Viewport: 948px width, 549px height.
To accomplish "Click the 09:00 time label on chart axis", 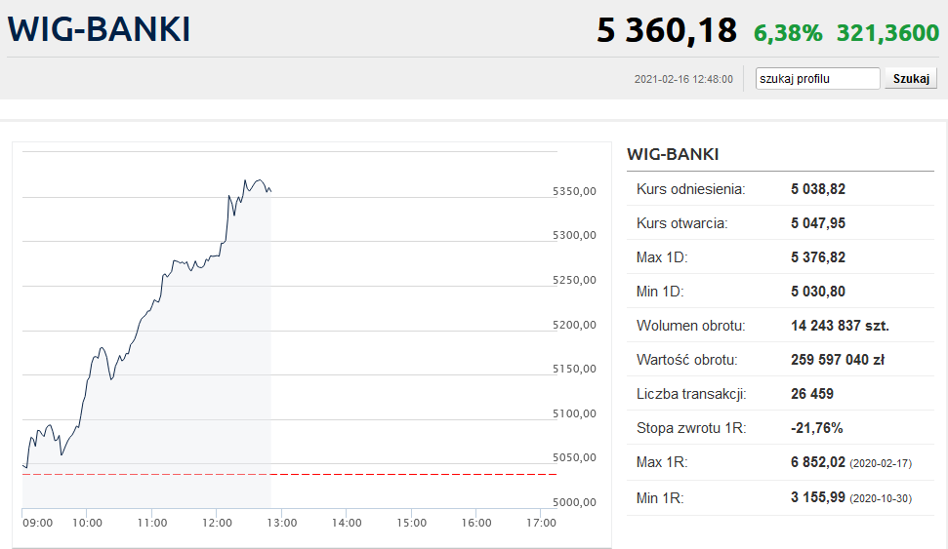I will 37,523.
